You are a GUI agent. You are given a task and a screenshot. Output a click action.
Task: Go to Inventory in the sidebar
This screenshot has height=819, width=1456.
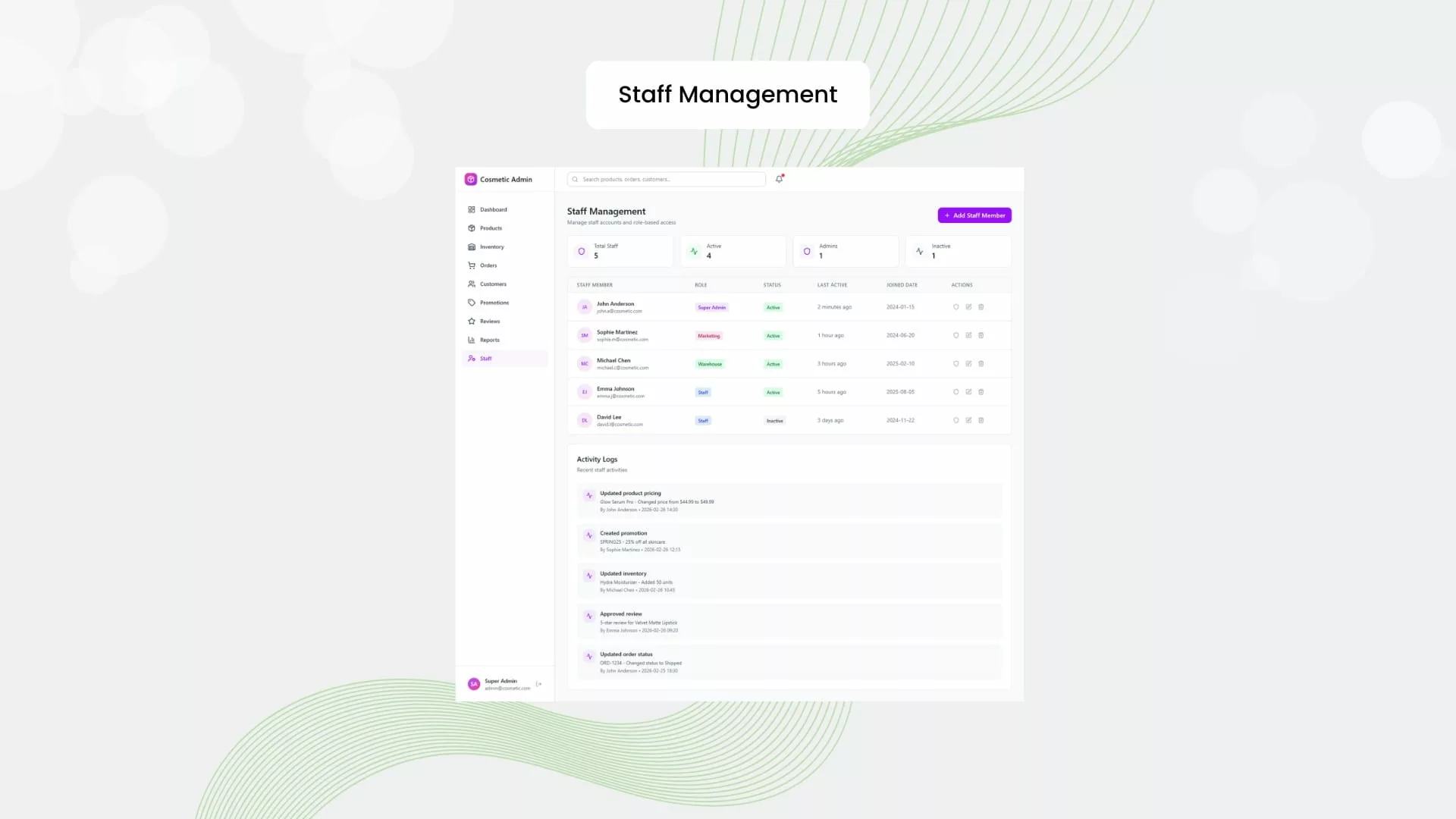tap(491, 246)
